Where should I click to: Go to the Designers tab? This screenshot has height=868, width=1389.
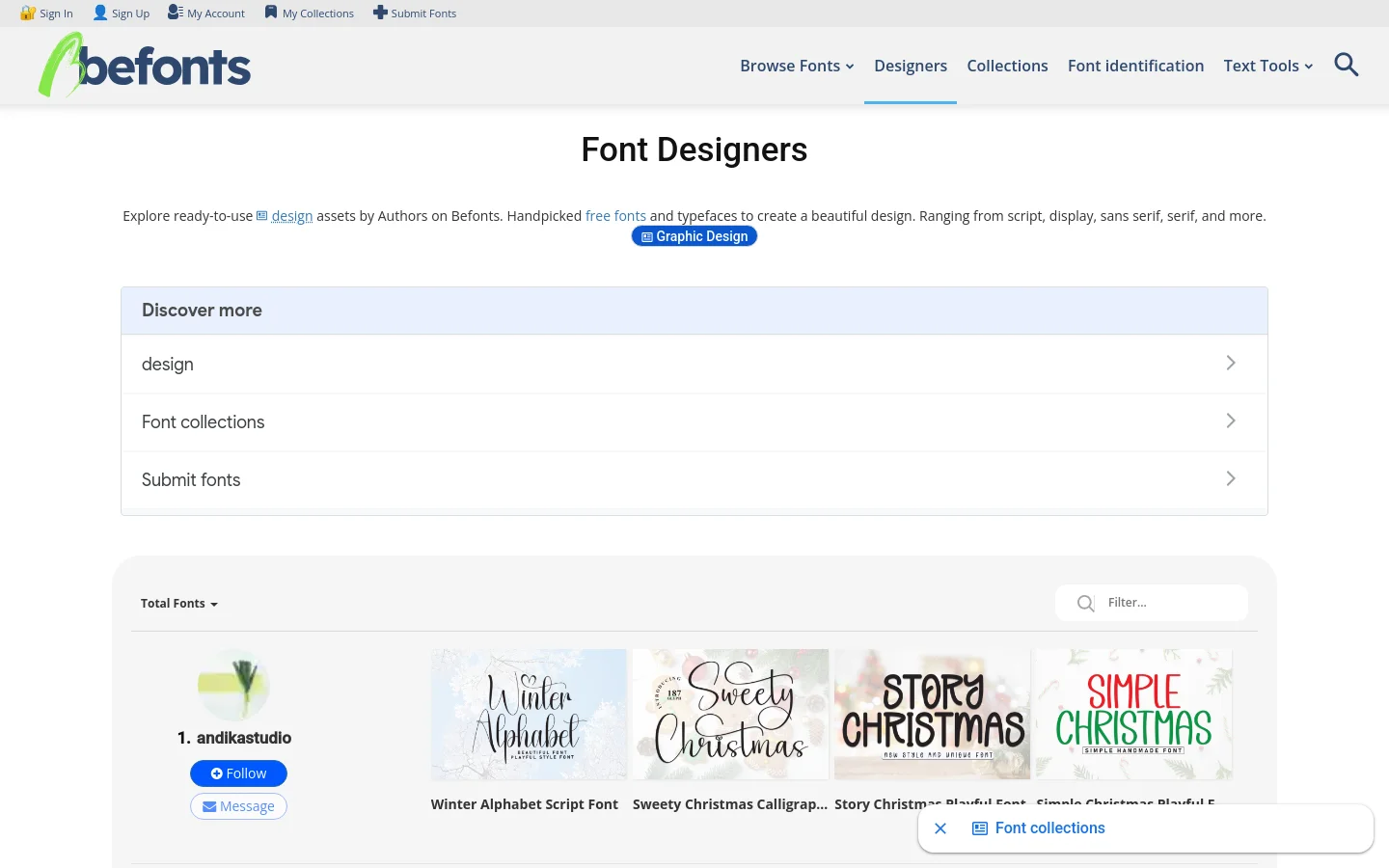point(911,66)
